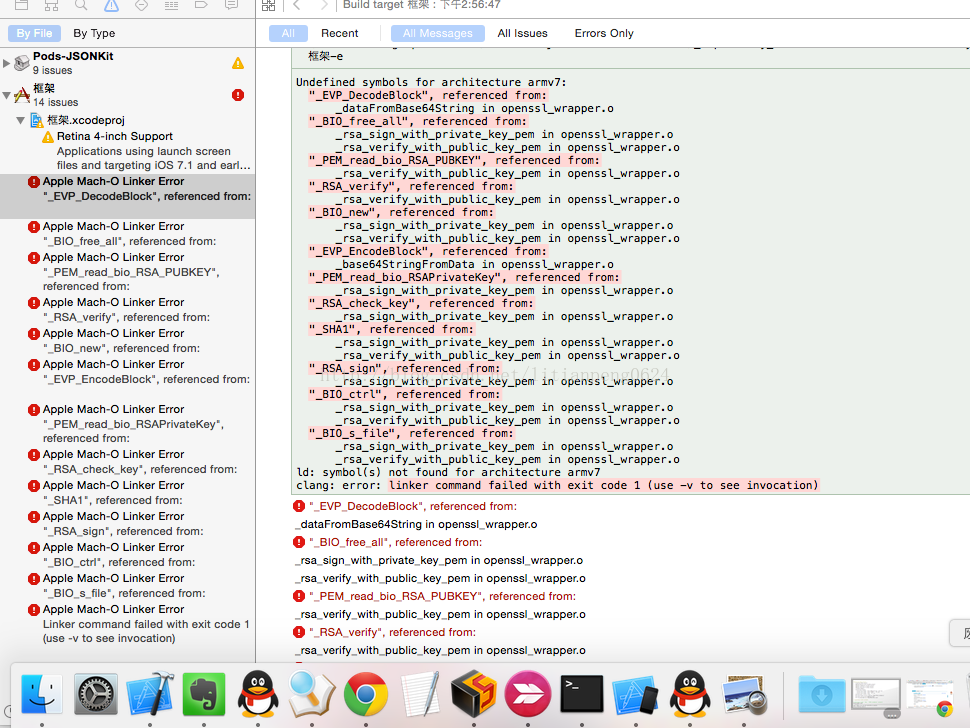The image size is (970, 728).
Task: Show All Issues in build log
Action: point(522,33)
